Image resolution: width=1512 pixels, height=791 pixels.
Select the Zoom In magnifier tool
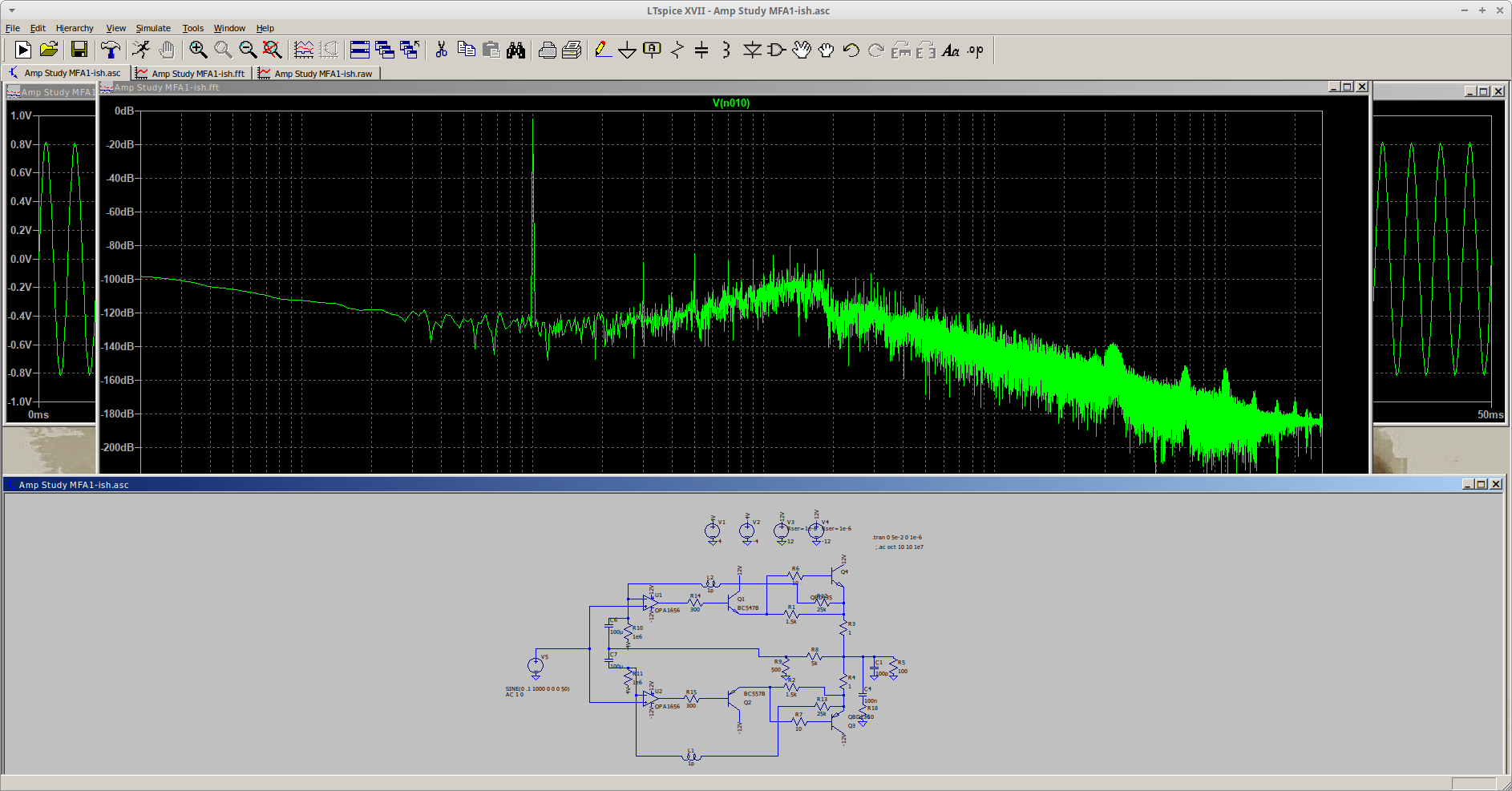click(198, 50)
